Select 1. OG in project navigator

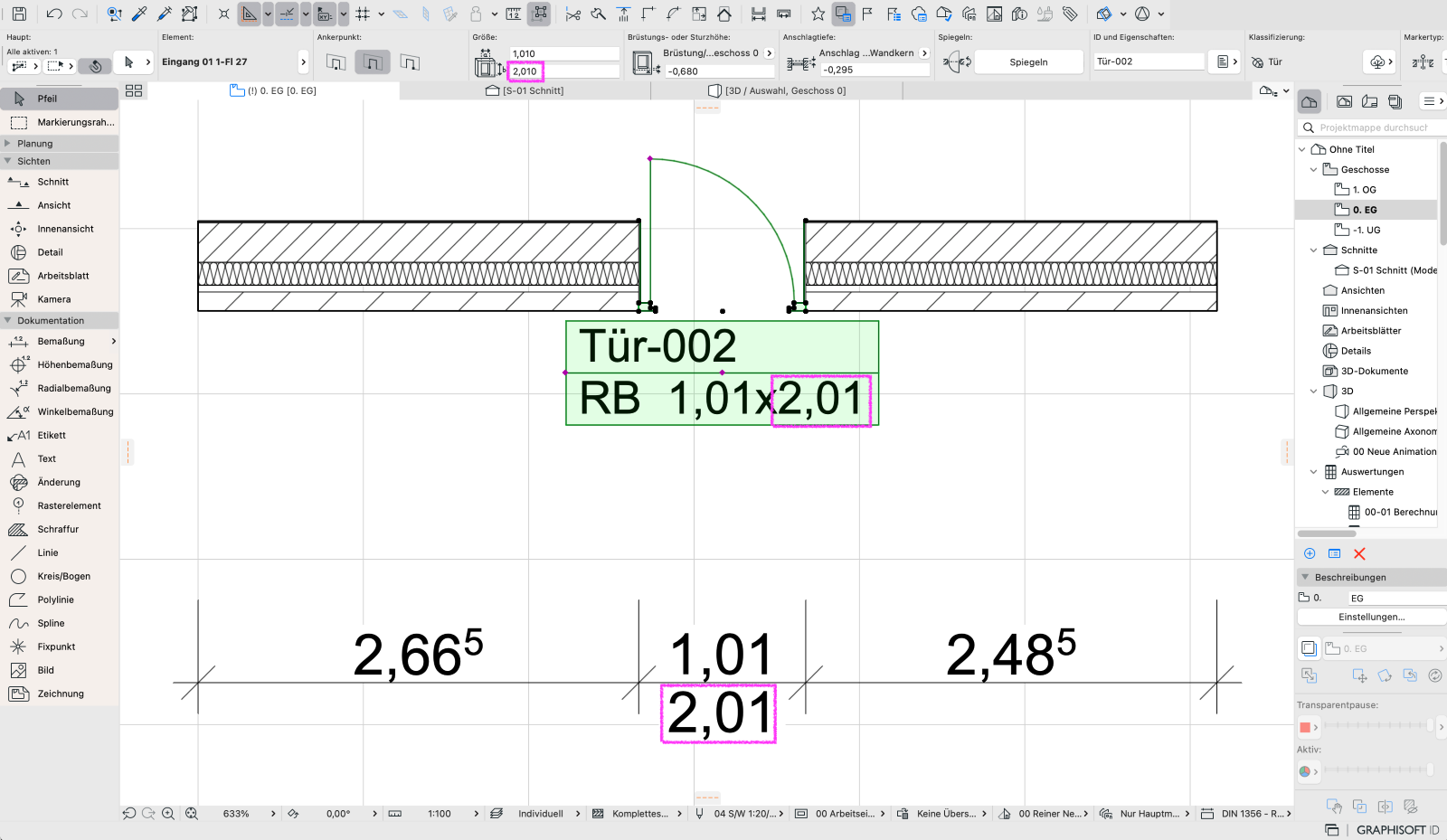pyautogui.click(x=1364, y=190)
